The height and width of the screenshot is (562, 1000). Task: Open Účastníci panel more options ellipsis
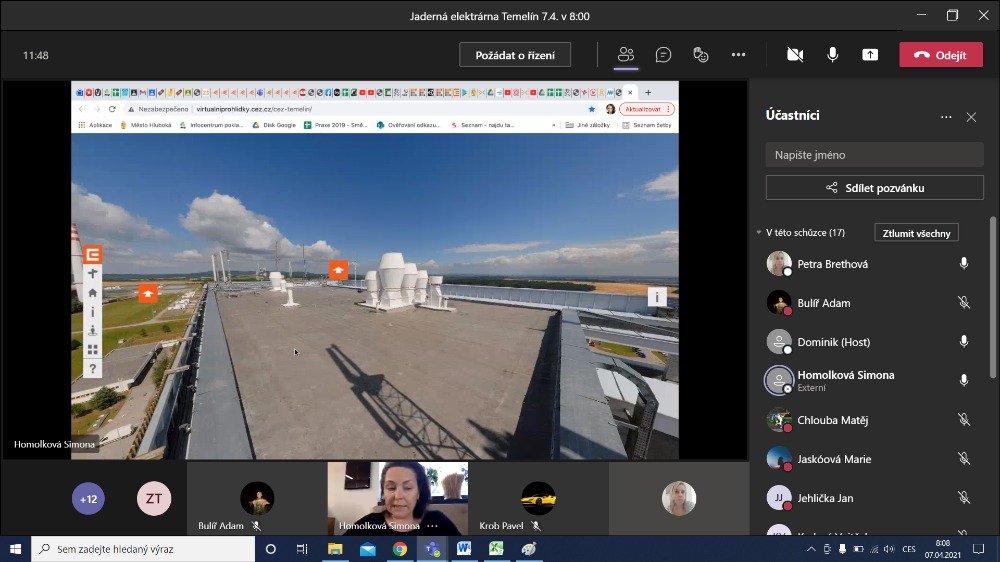(946, 117)
